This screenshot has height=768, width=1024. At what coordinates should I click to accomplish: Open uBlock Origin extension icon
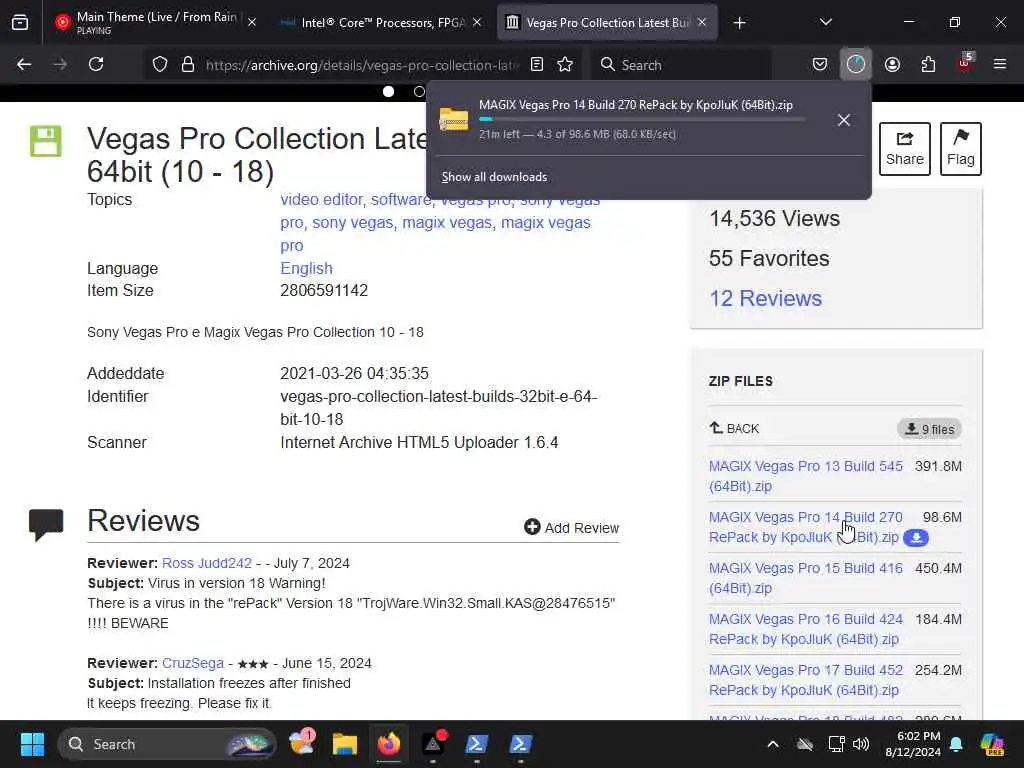965,63
